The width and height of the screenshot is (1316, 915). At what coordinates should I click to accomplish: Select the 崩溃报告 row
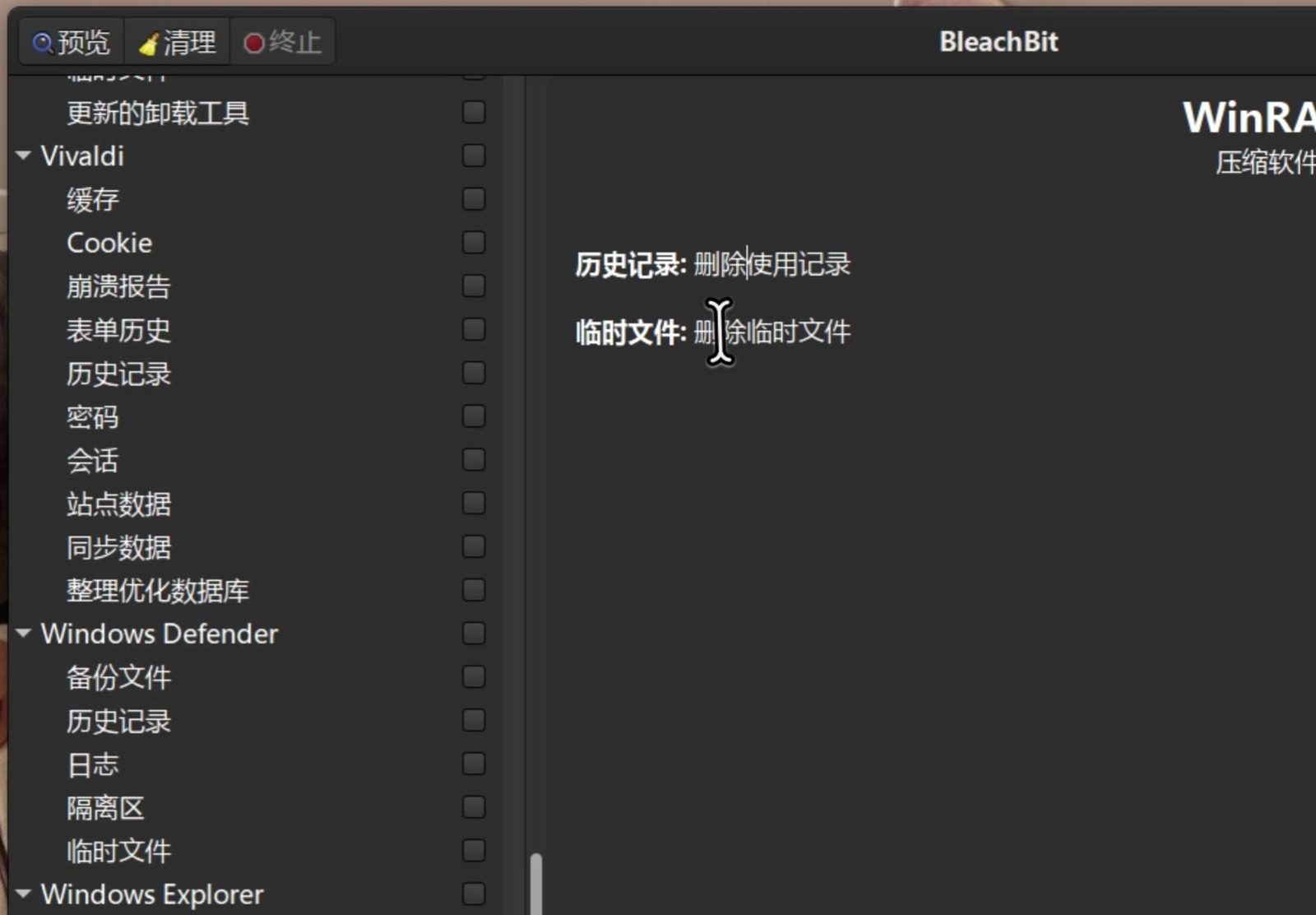pyautogui.click(x=118, y=286)
